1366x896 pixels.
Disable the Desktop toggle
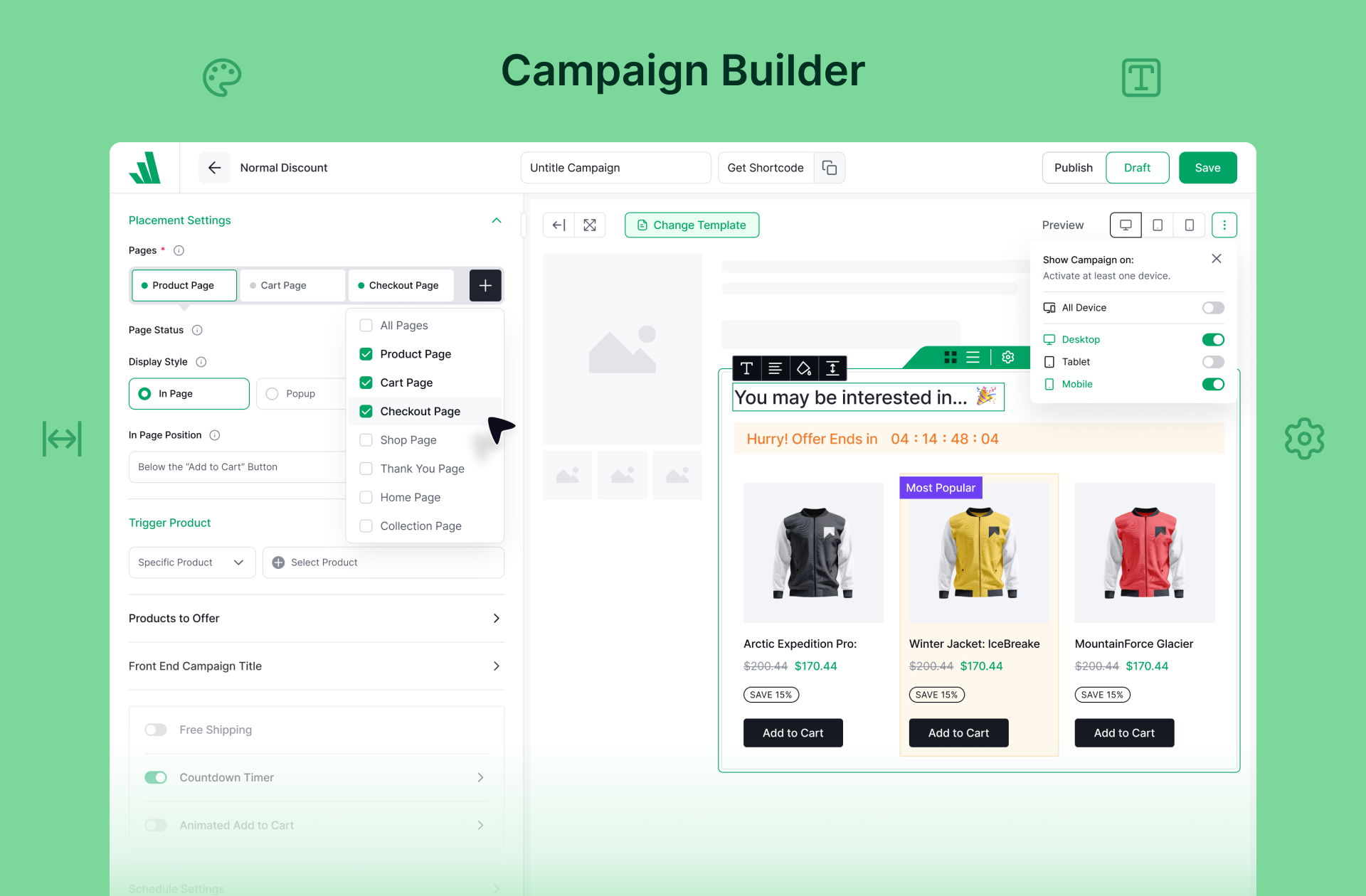tap(1213, 340)
